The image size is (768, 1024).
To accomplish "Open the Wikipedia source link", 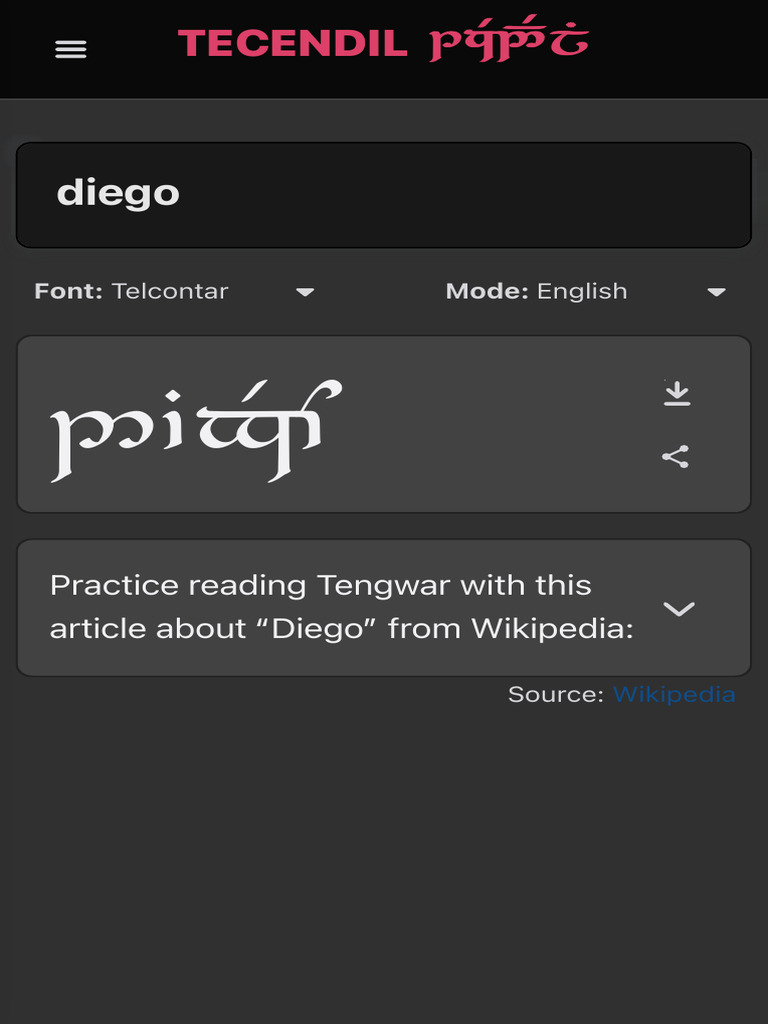I will [x=673, y=694].
